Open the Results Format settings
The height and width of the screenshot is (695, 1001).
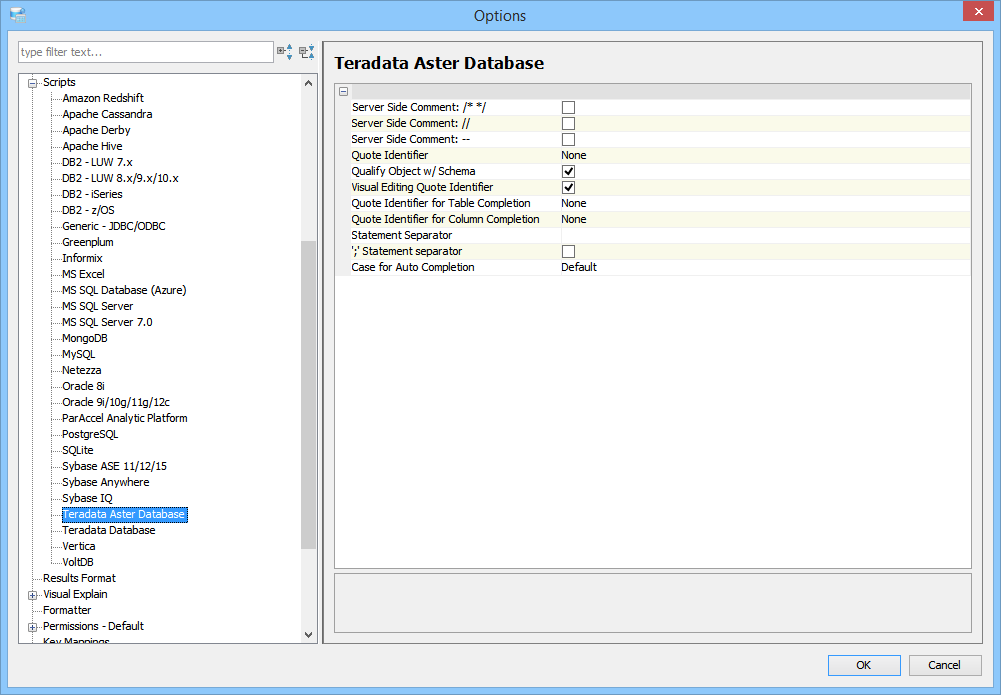(79, 578)
